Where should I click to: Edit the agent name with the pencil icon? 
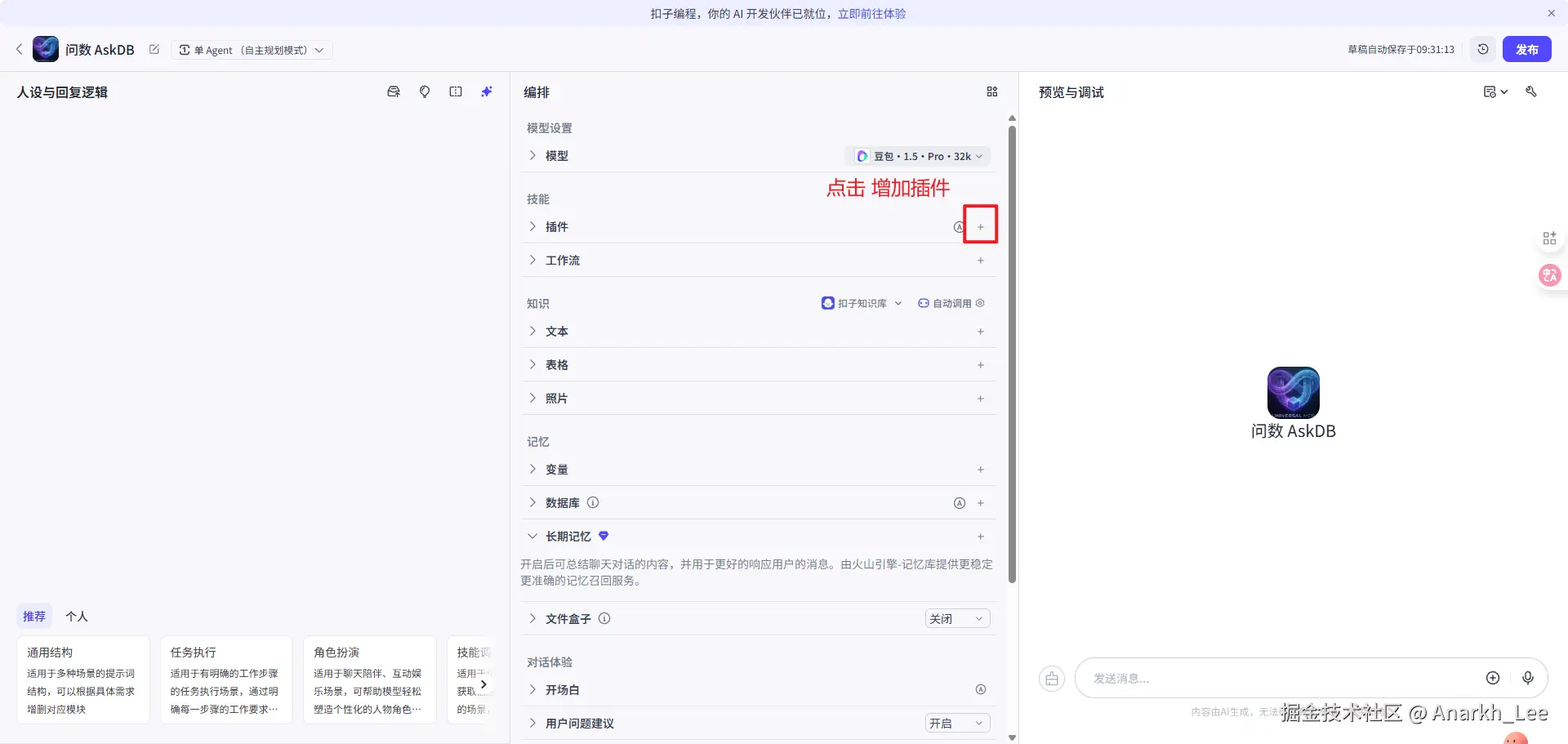154,49
